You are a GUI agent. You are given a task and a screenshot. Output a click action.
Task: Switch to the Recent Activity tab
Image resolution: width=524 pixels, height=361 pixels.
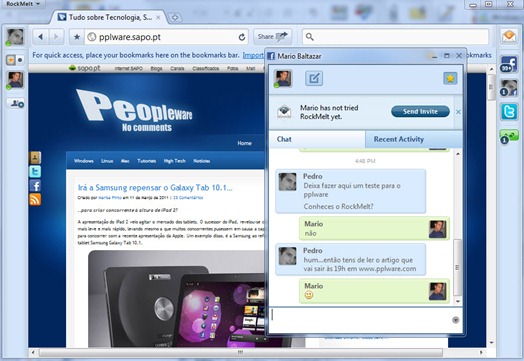coord(414,139)
